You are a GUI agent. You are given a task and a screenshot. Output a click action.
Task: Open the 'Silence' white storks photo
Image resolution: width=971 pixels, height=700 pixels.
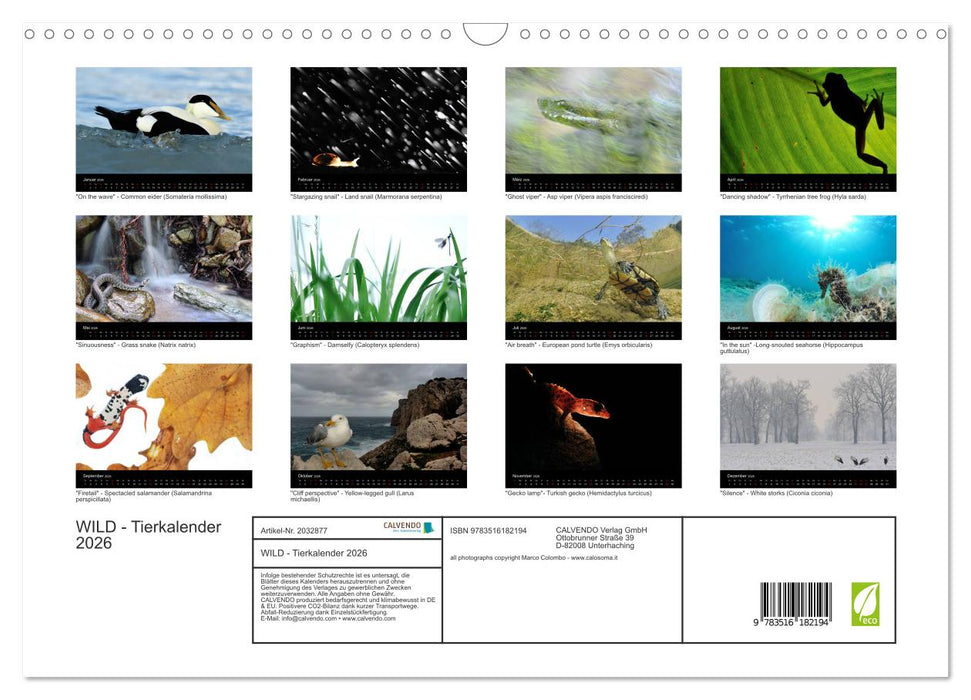click(807, 420)
